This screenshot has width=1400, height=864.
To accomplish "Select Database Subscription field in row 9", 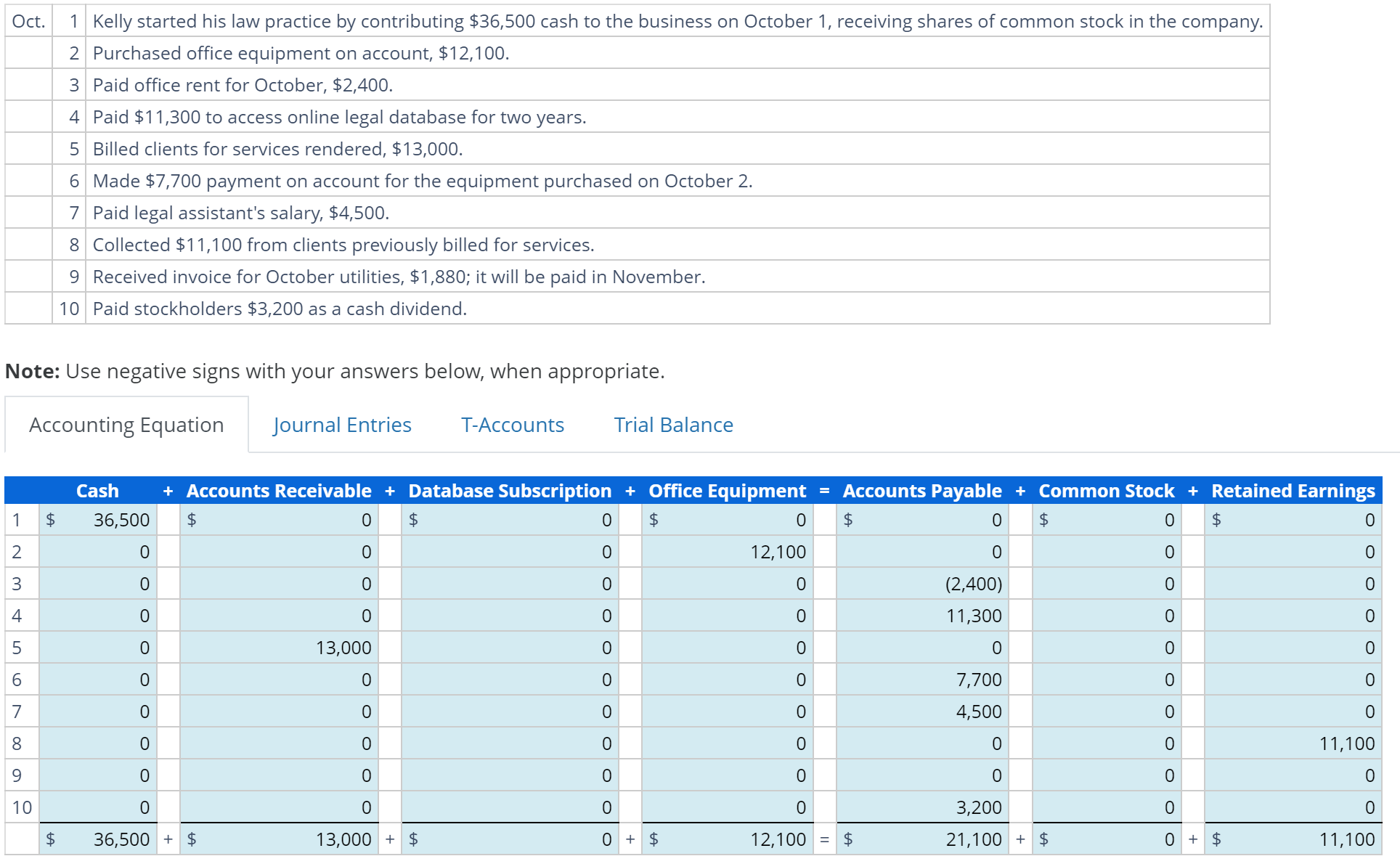I will (510, 775).
